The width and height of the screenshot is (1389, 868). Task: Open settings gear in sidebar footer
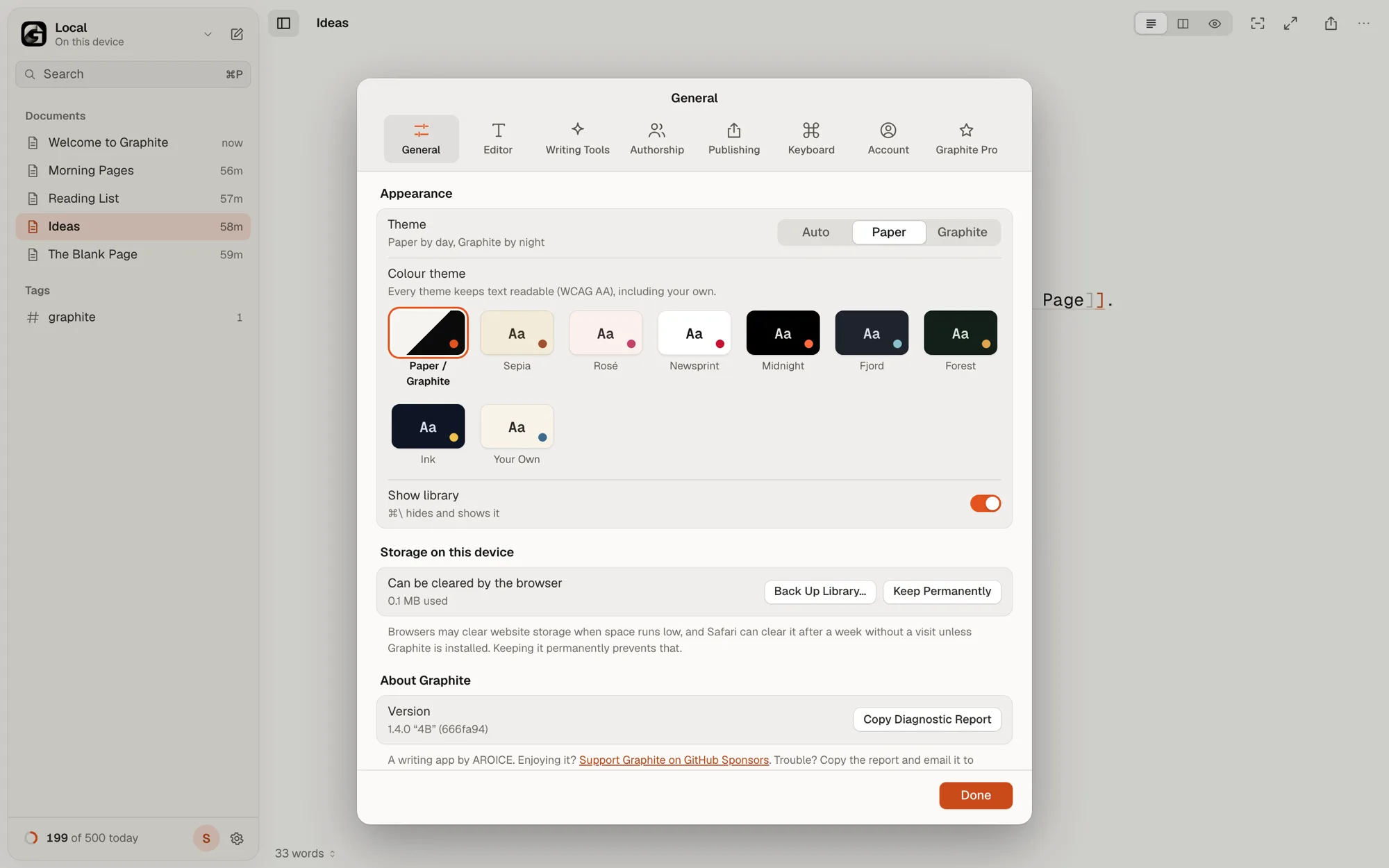tap(237, 838)
